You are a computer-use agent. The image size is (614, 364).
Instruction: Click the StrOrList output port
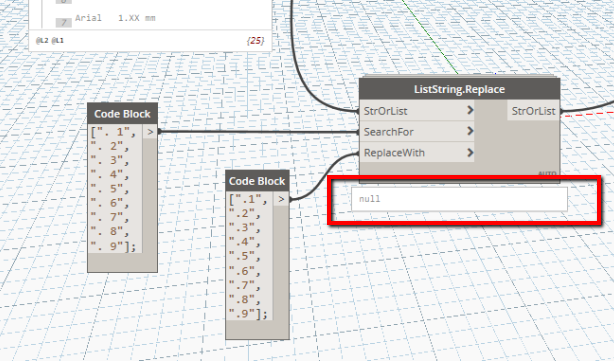pyautogui.click(x=533, y=111)
